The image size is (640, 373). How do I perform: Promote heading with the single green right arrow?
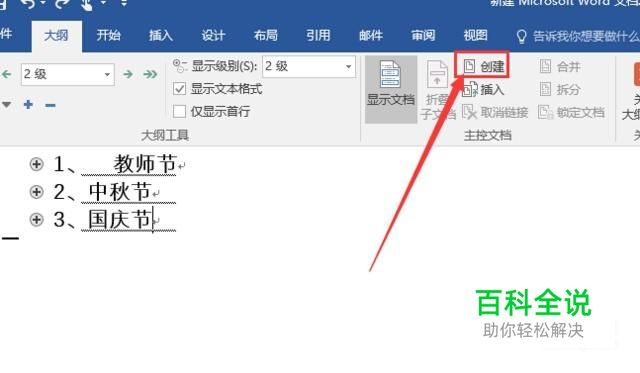tap(128, 74)
